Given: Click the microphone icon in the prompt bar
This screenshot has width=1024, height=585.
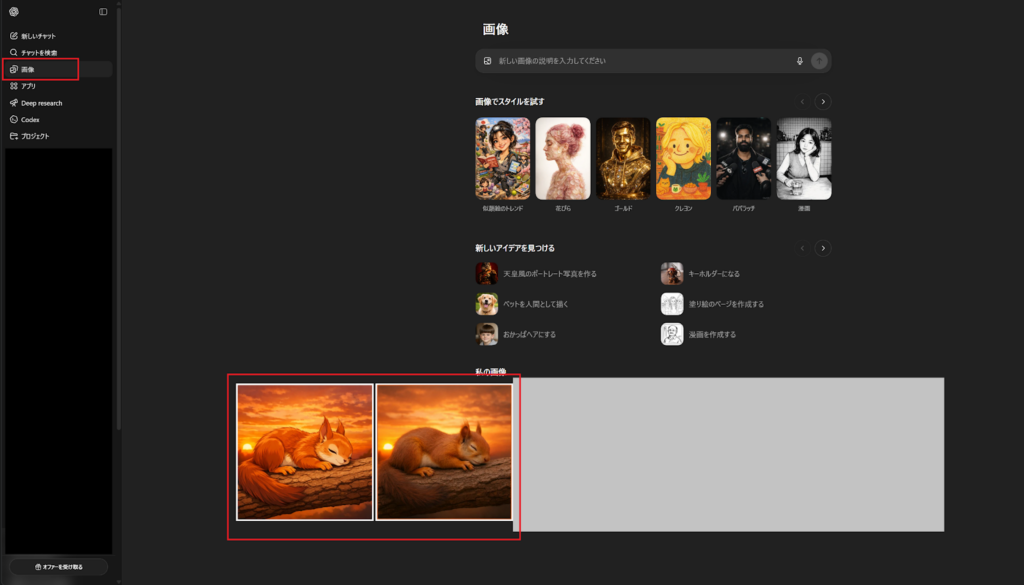Looking at the screenshot, I should tap(799, 61).
